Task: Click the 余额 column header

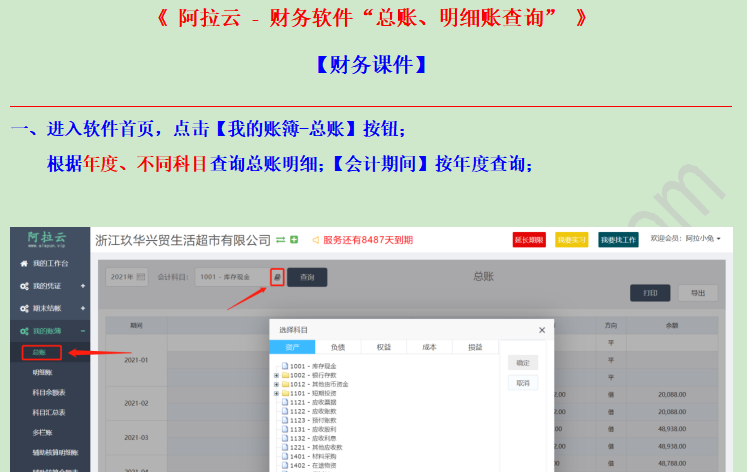Action: click(x=672, y=325)
